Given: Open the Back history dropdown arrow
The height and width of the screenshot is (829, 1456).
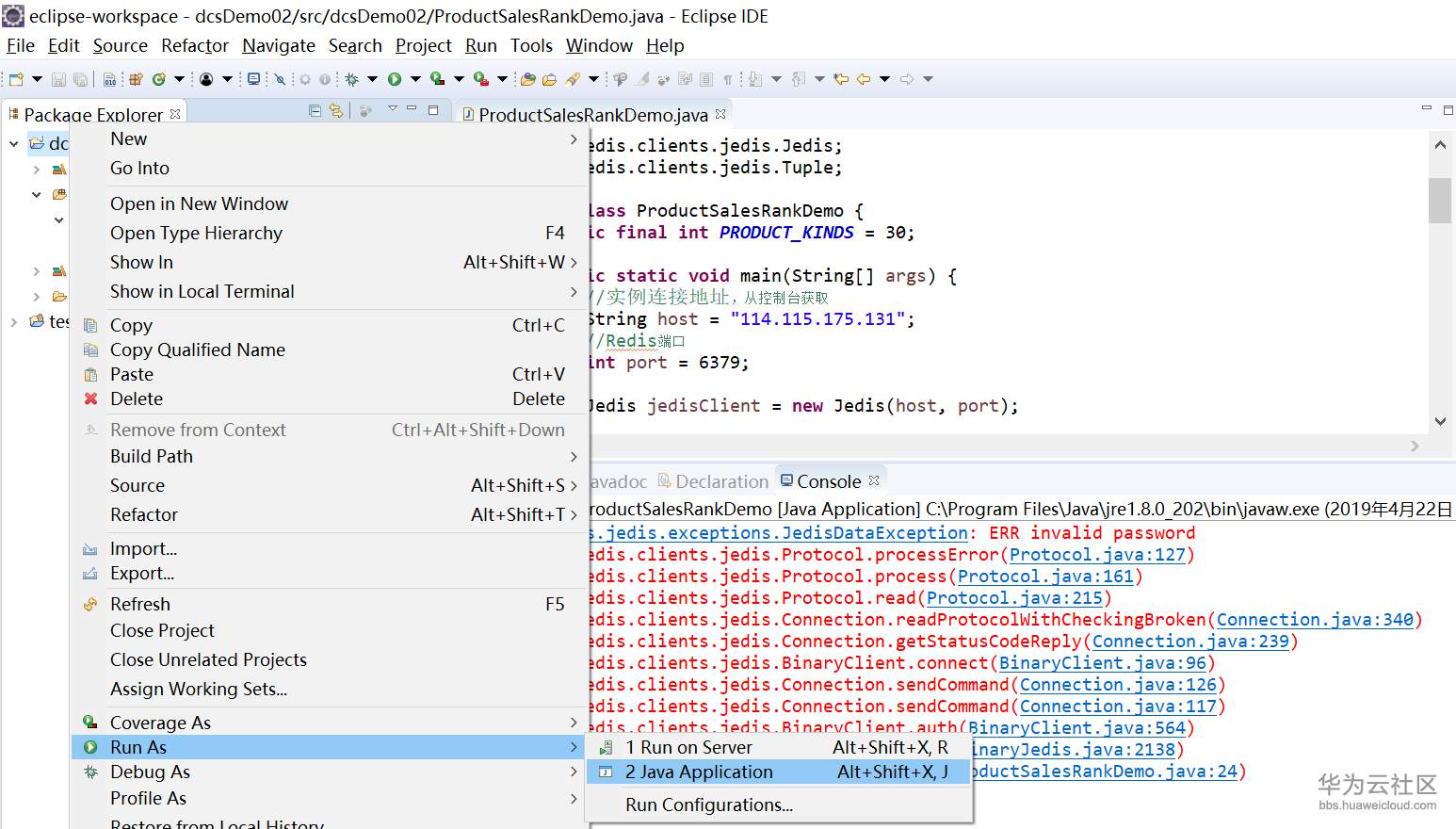Looking at the screenshot, I should point(884,79).
